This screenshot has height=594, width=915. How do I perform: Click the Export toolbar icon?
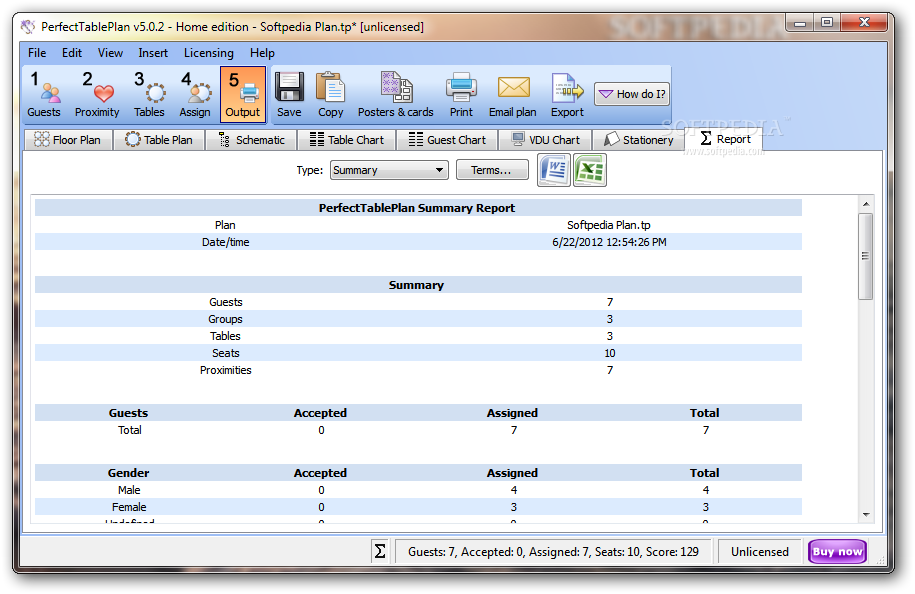pyautogui.click(x=567, y=95)
